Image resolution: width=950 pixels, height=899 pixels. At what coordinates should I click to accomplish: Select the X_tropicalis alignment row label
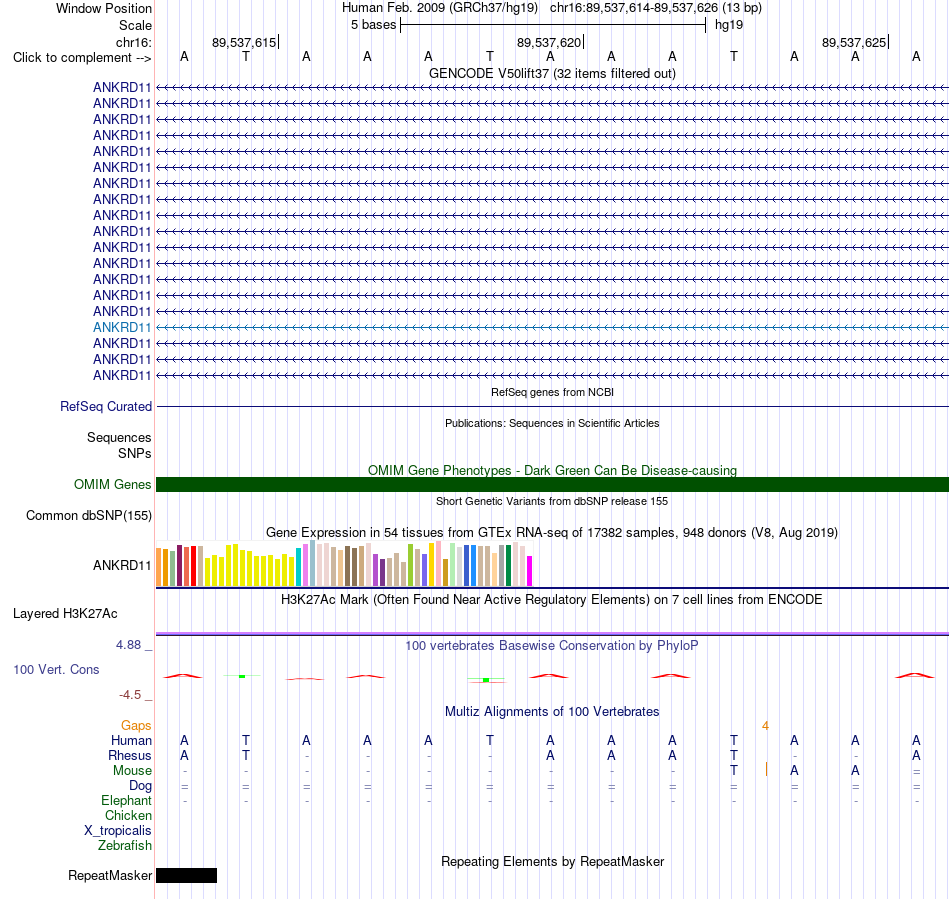pos(118,831)
